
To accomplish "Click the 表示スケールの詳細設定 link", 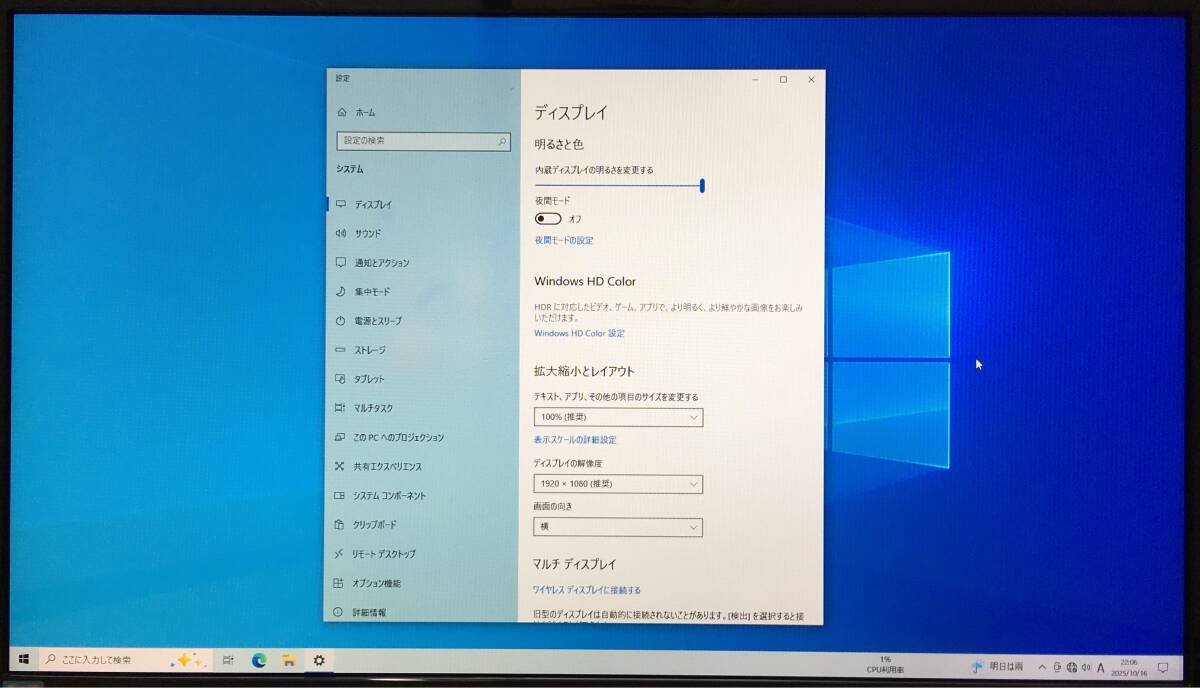I will [x=575, y=440].
